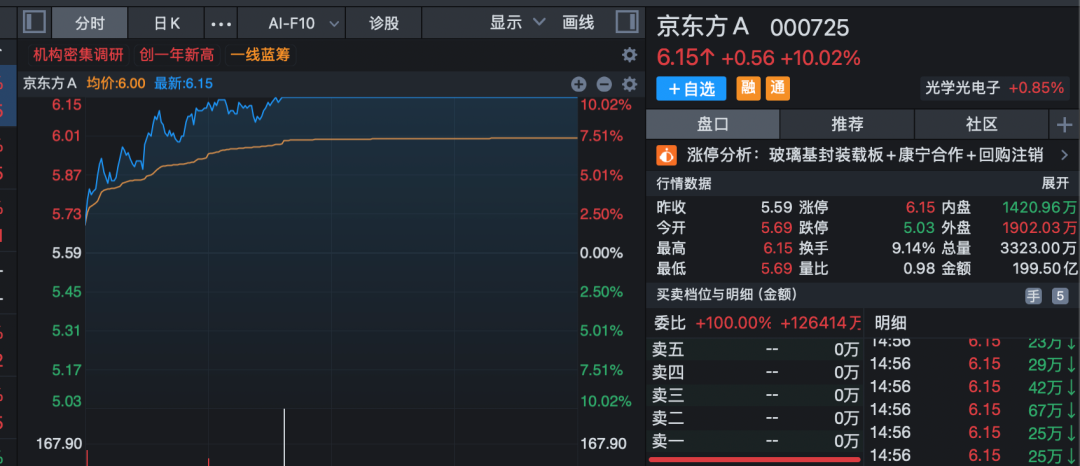Click the 涨停分析 orange icon
This screenshot has height=466, width=1080.
coord(666,155)
